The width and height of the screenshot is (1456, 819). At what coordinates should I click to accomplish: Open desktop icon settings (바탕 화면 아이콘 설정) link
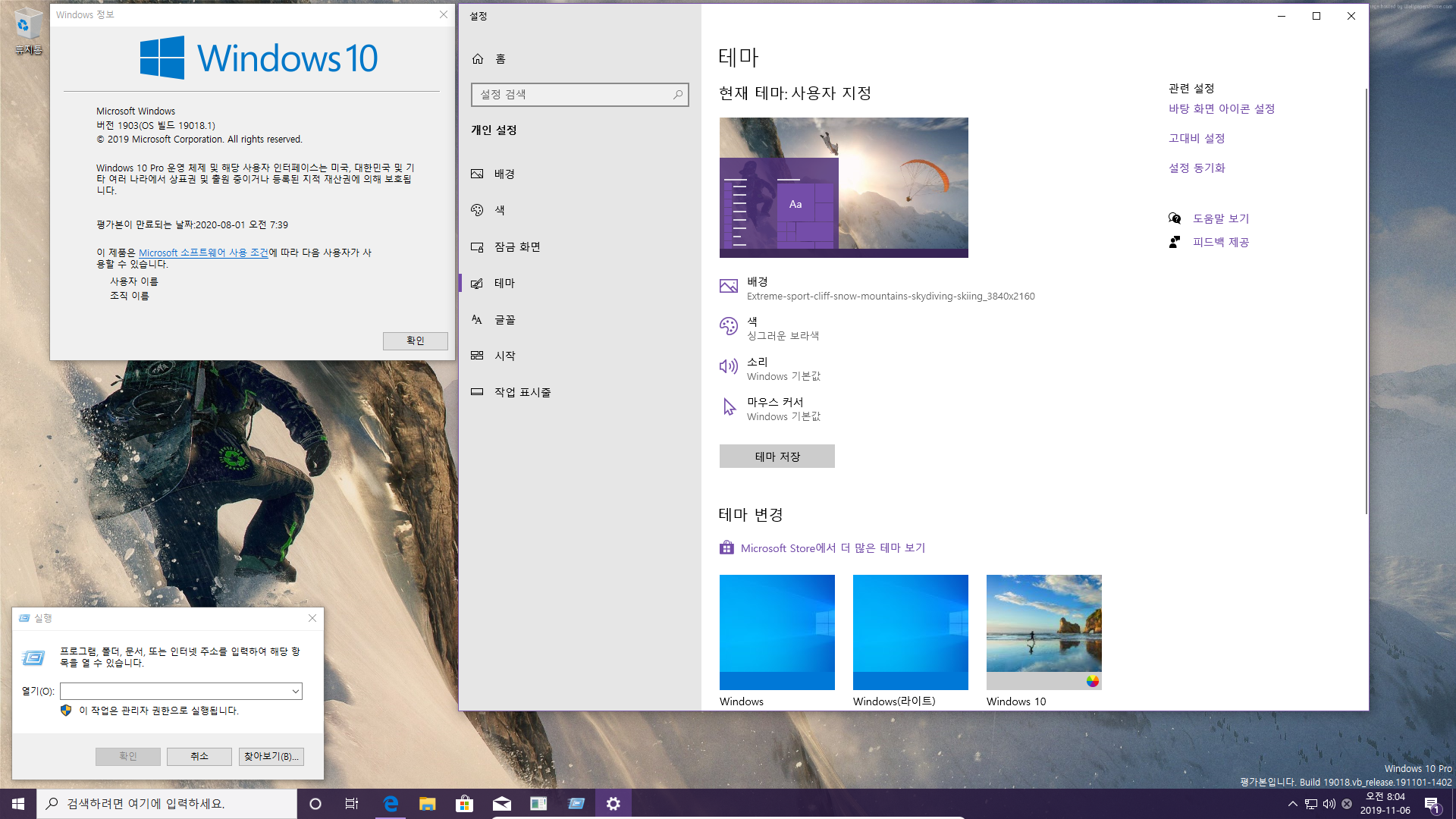point(1221,109)
